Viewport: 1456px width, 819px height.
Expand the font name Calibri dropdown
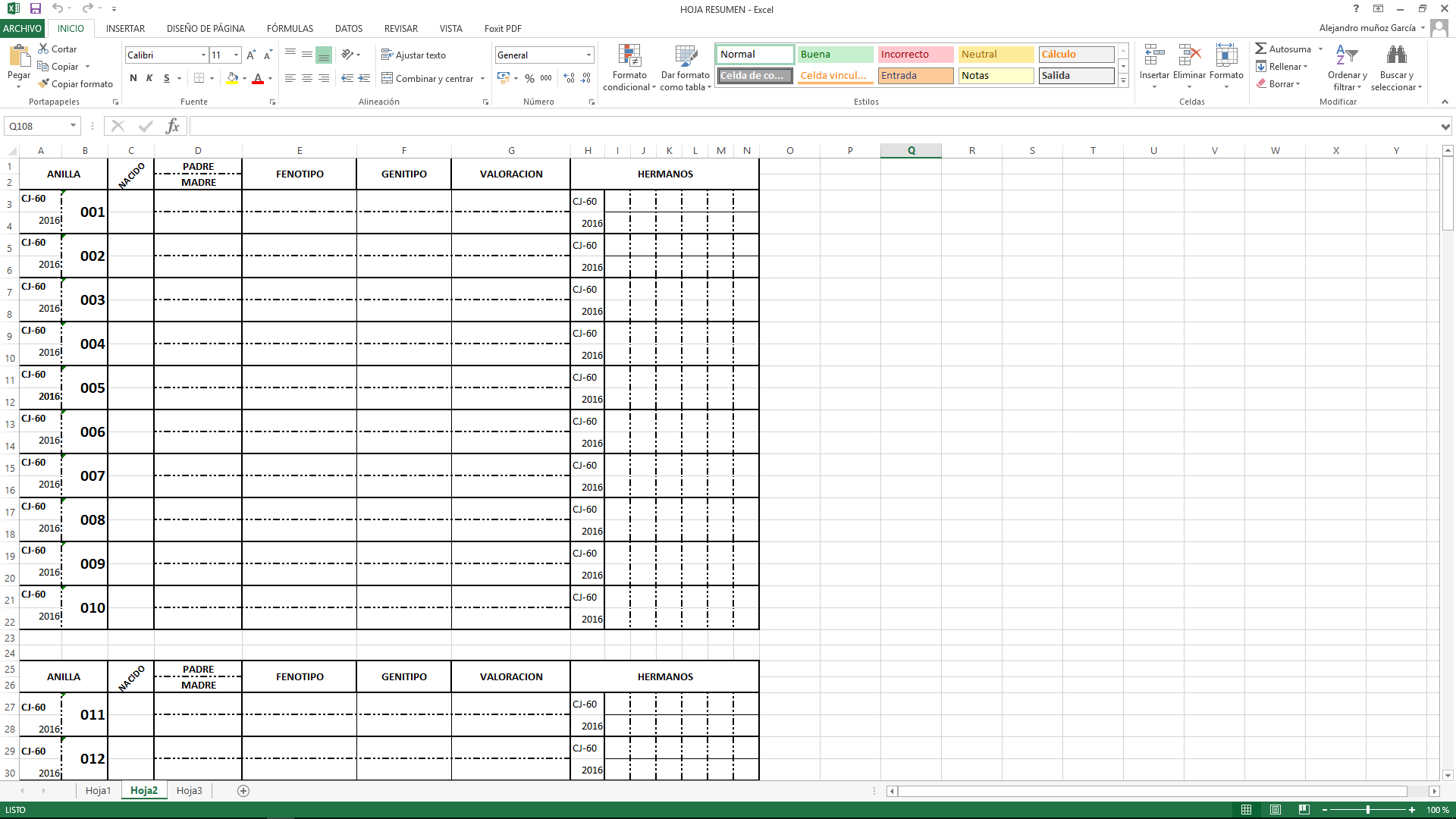pyautogui.click(x=203, y=55)
